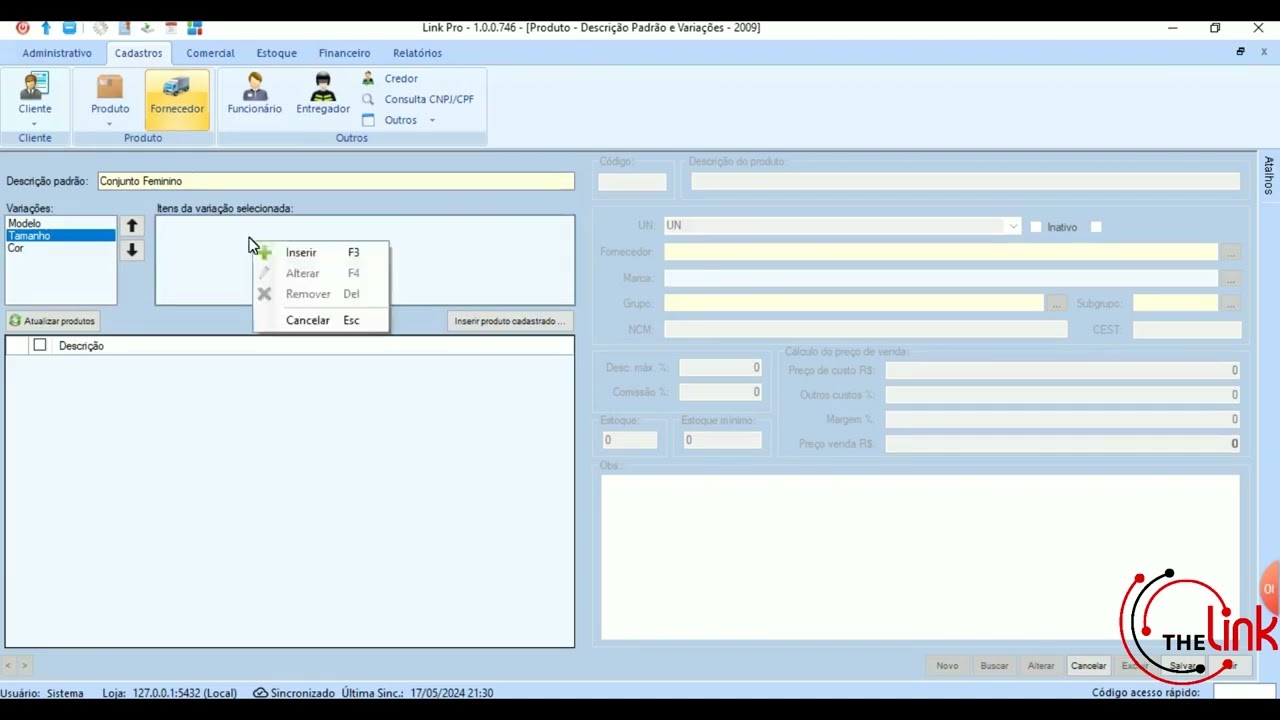This screenshot has width=1280, height=720.
Task: Click 'Última Sinc.: 17/05/2024 21:30' status text
Action: point(417,693)
